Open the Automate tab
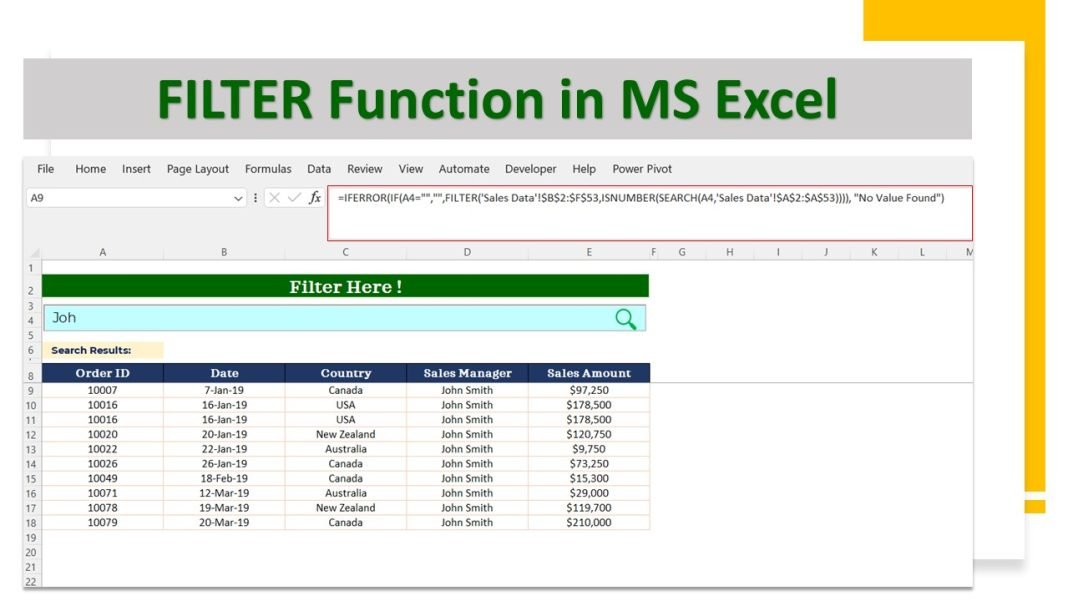 (464, 169)
